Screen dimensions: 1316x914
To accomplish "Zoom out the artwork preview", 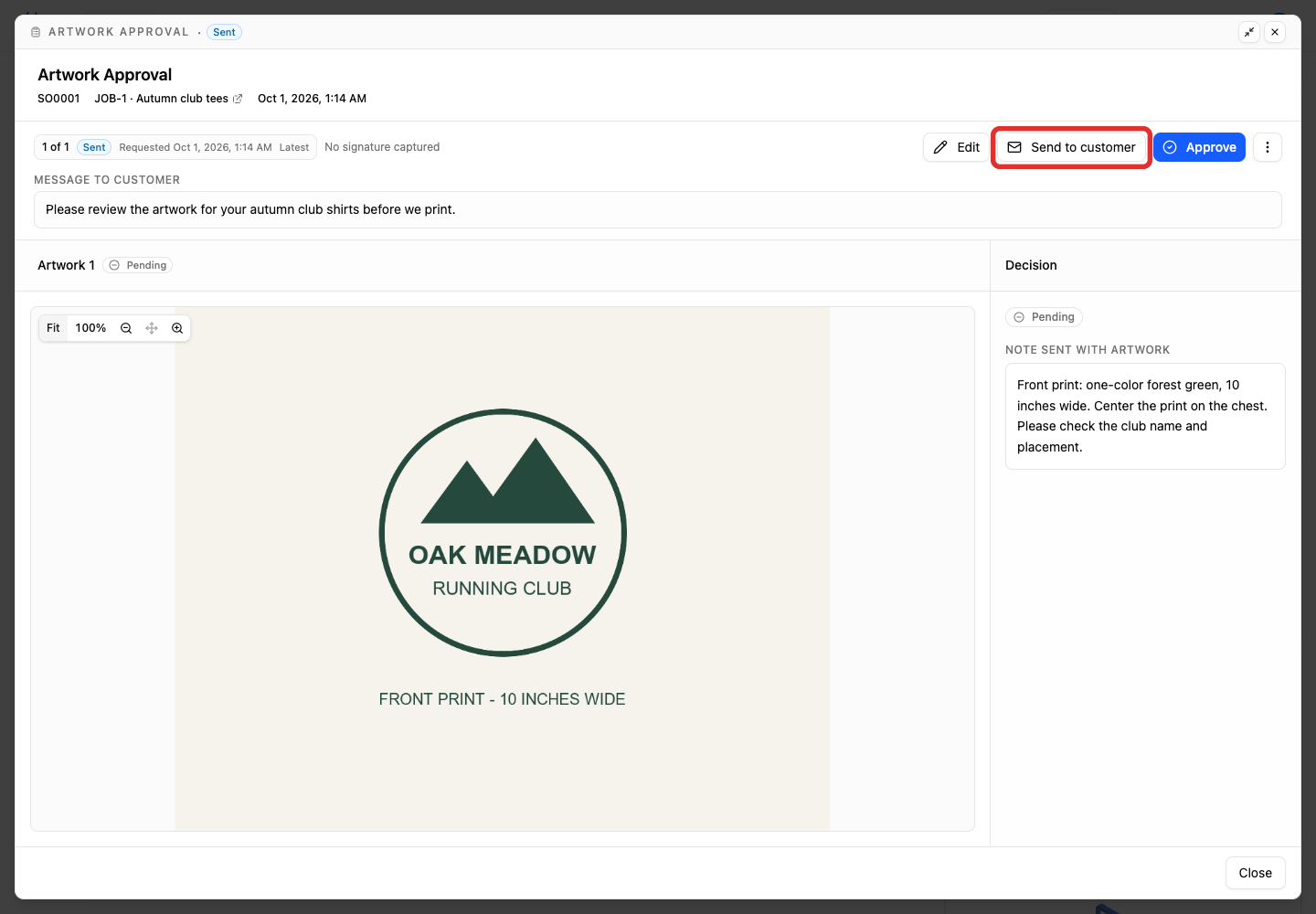I will [126, 328].
